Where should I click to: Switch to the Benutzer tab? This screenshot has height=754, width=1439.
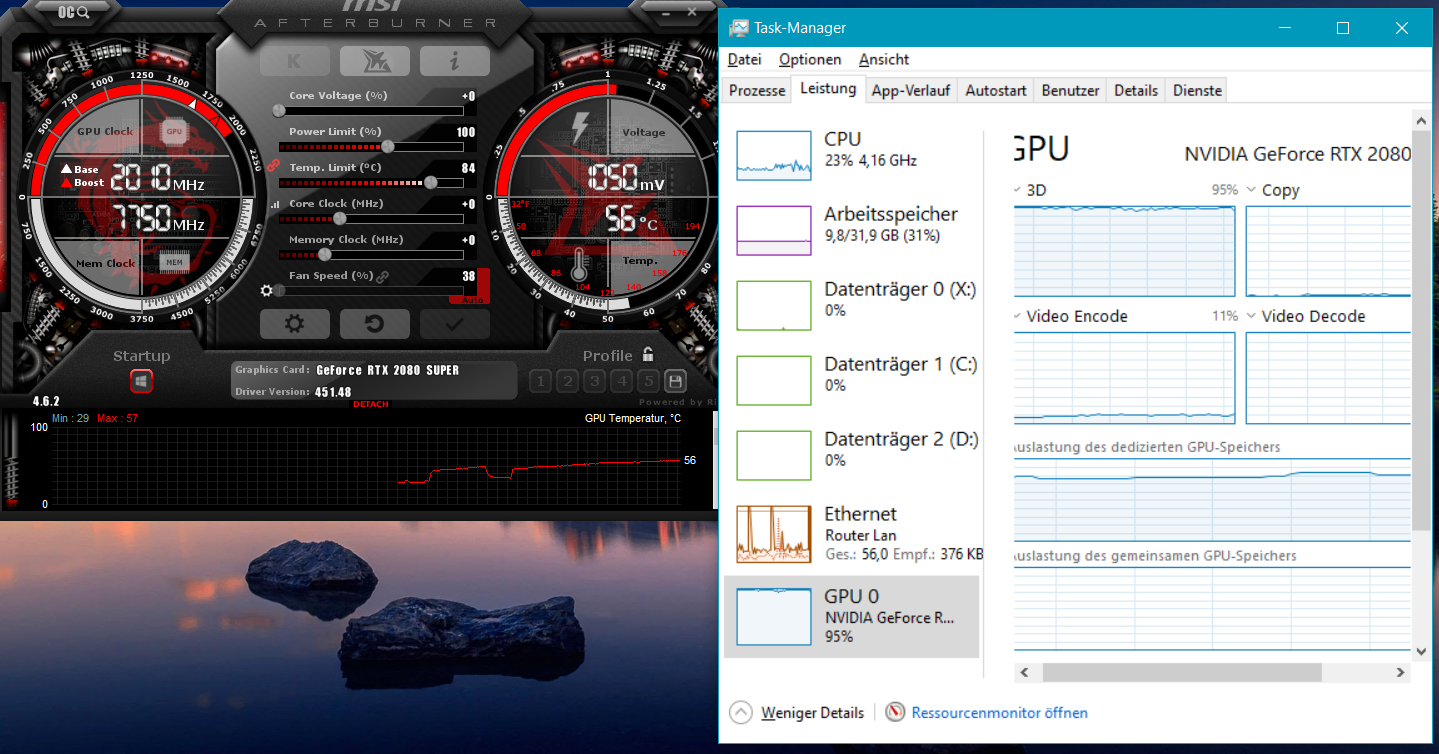tap(1071, 90)
